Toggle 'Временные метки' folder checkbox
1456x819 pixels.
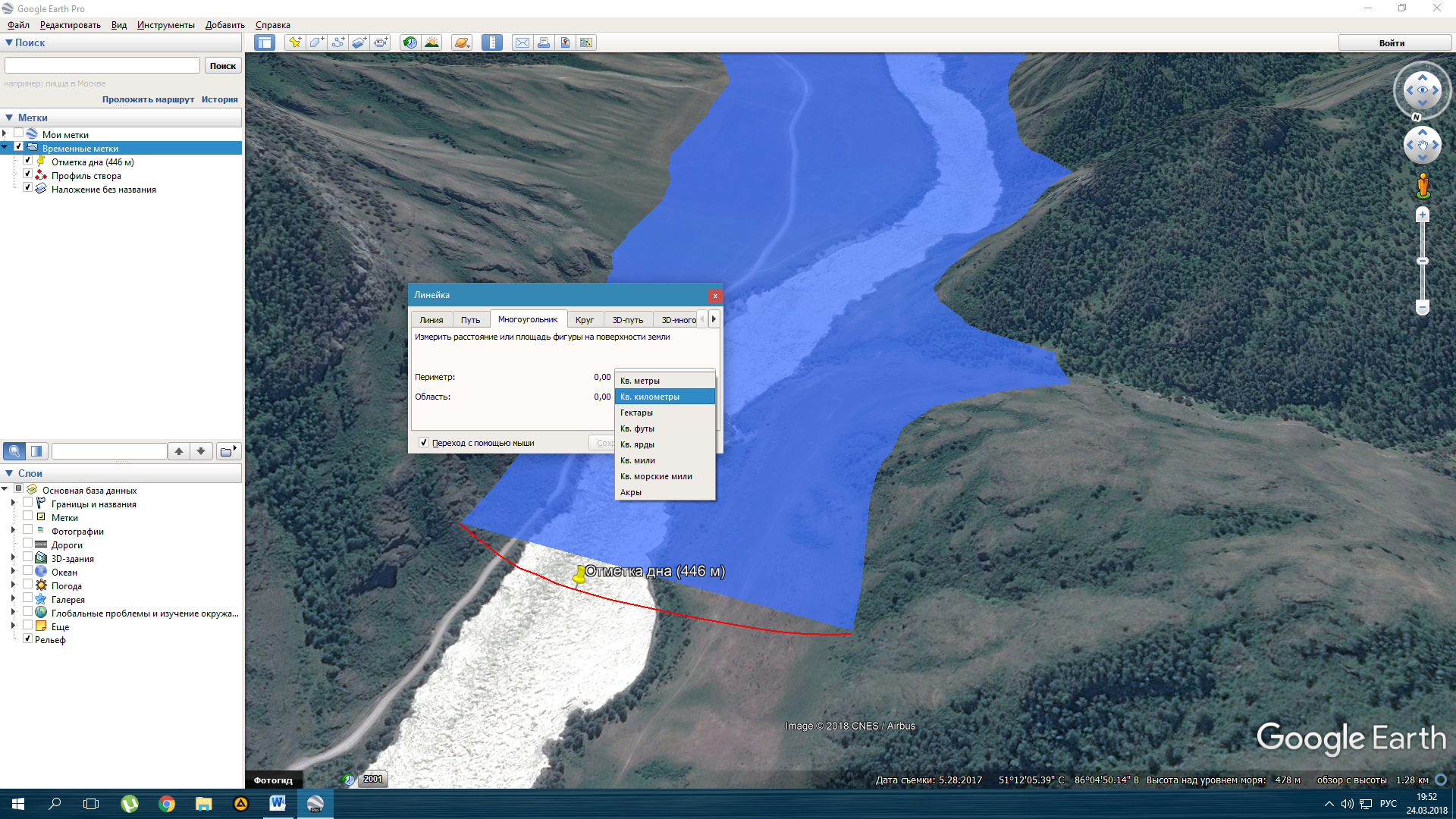19,147
